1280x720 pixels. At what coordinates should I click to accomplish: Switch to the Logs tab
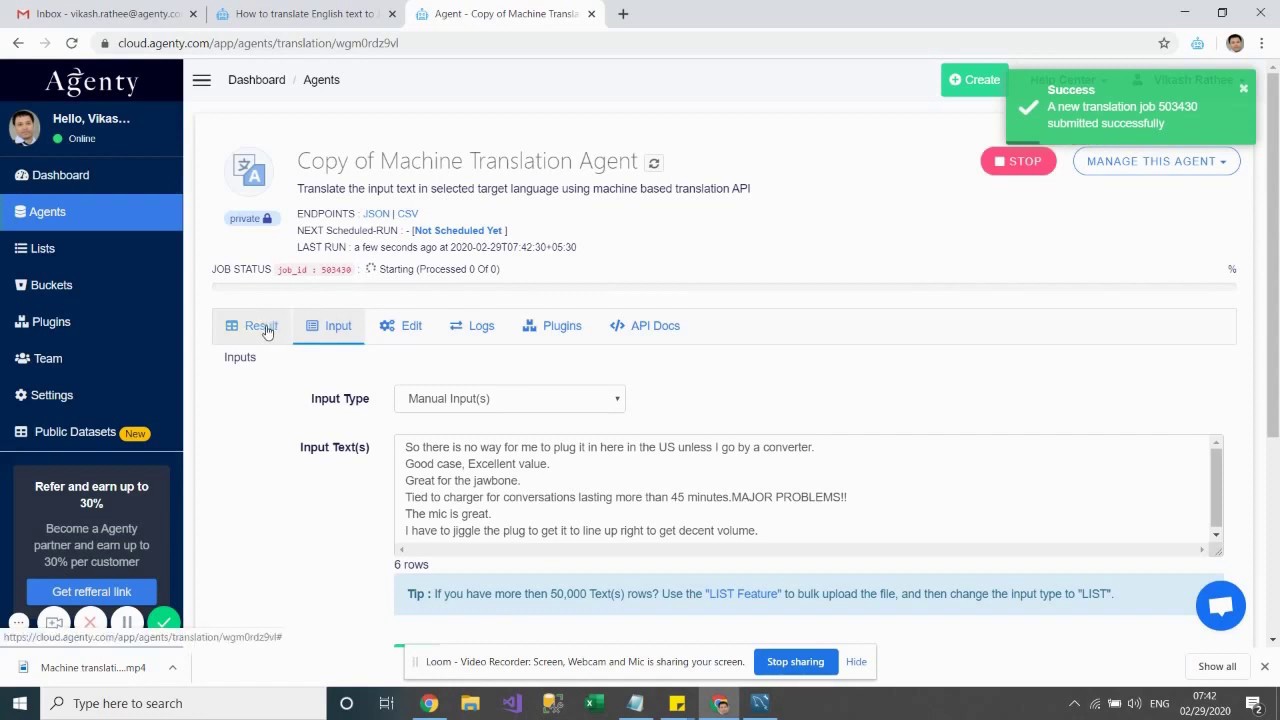(x=472, y=326)
